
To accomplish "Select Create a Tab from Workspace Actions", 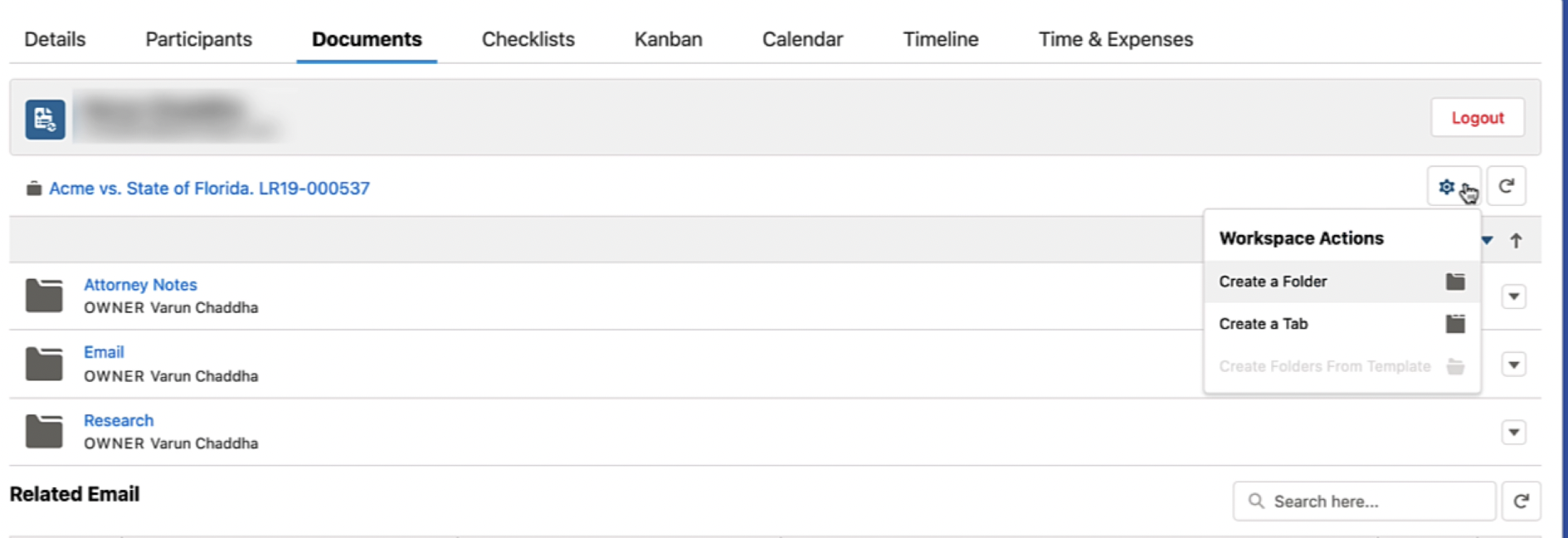I will click(1263, 324).
